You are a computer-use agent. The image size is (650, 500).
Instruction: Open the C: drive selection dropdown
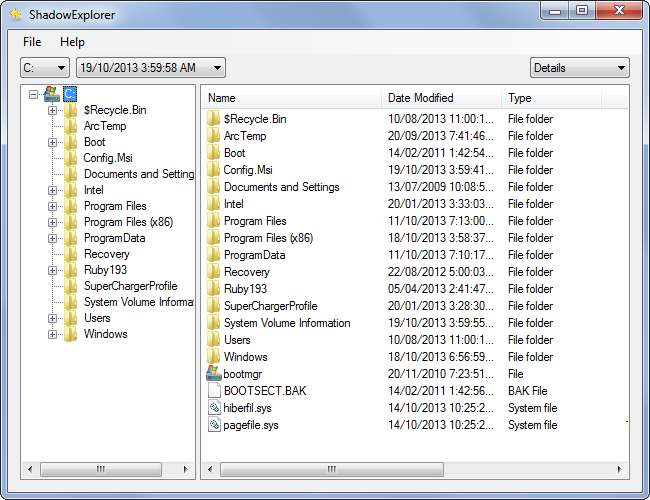coord(45,68)
